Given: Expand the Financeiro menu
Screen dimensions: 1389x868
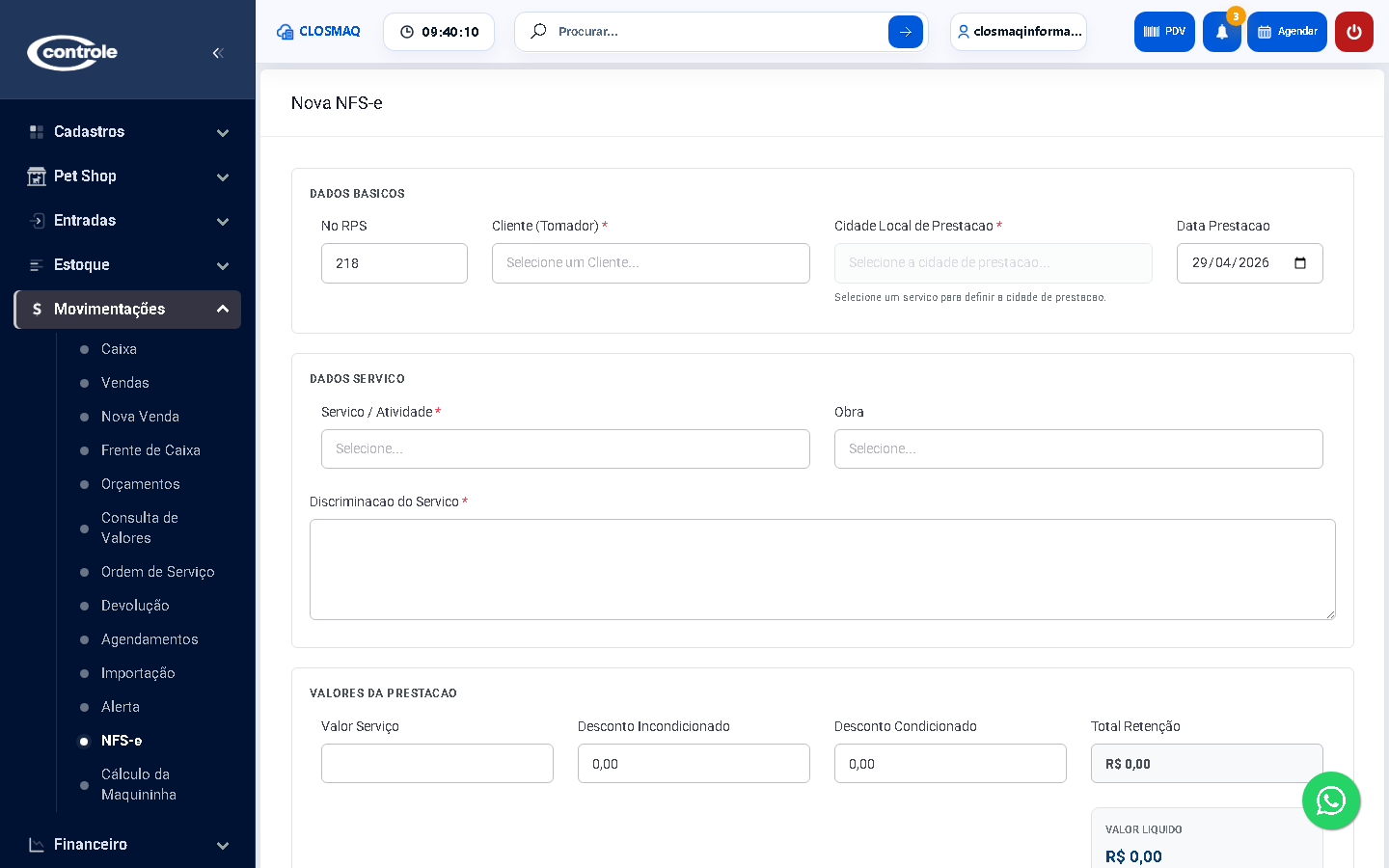Looking at the screenshot, I should point(127,845).
